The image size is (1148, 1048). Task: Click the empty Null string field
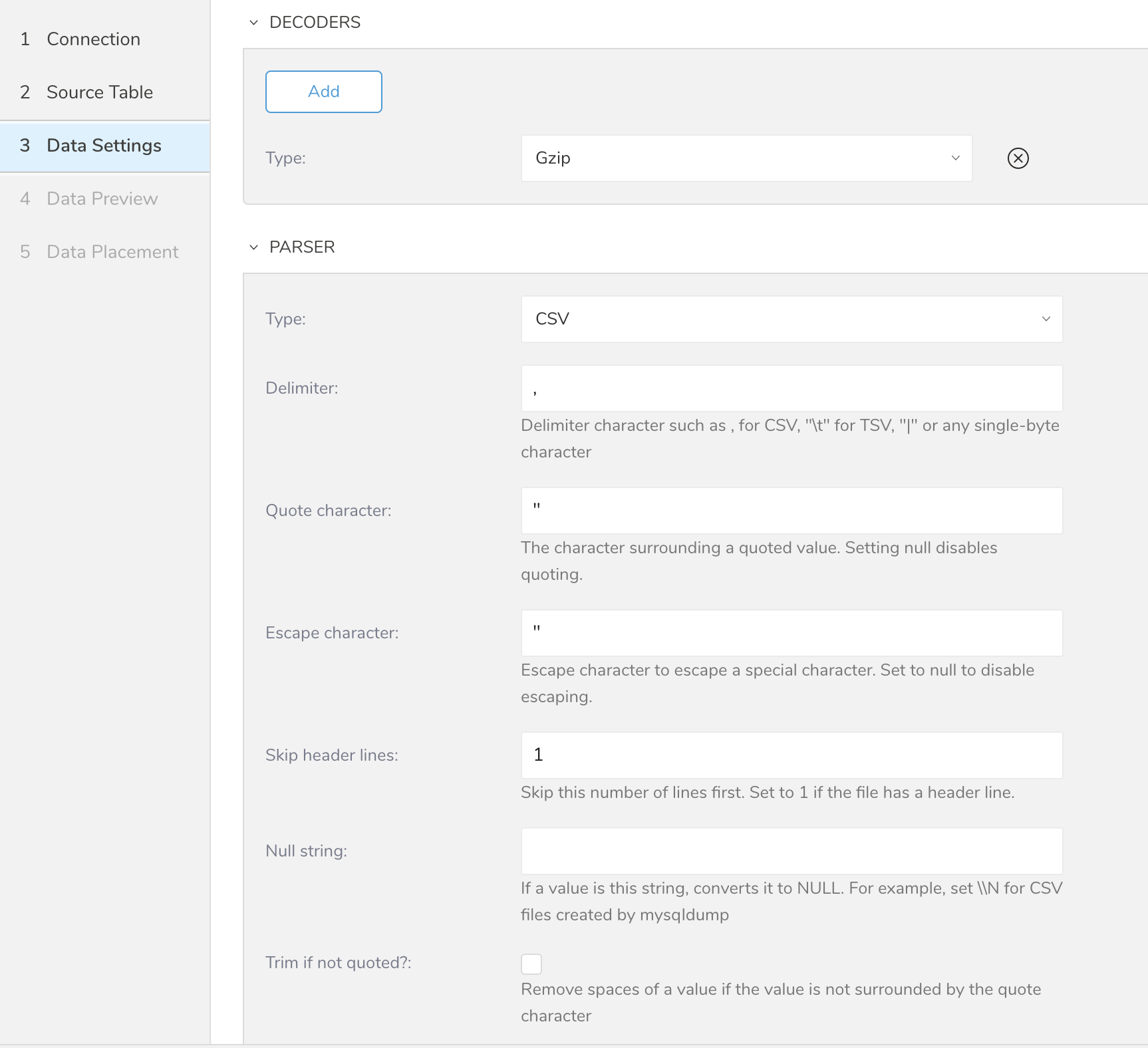[791, 851]
